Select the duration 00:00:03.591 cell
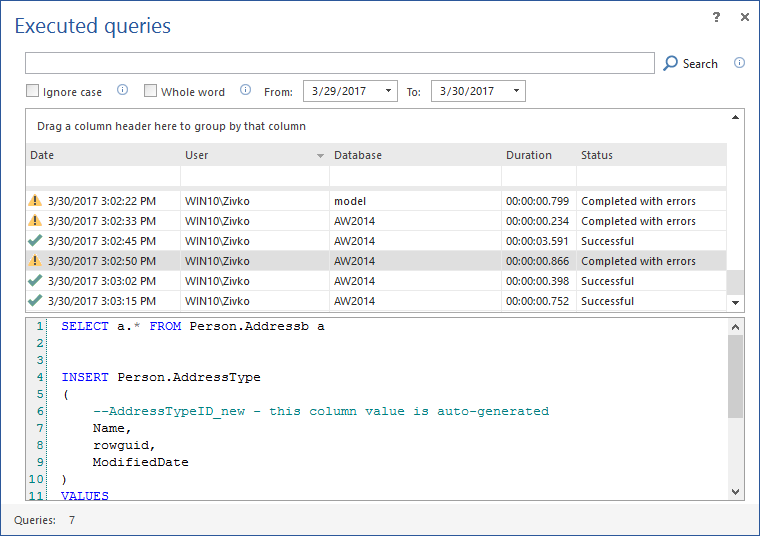 click(537, 241)
